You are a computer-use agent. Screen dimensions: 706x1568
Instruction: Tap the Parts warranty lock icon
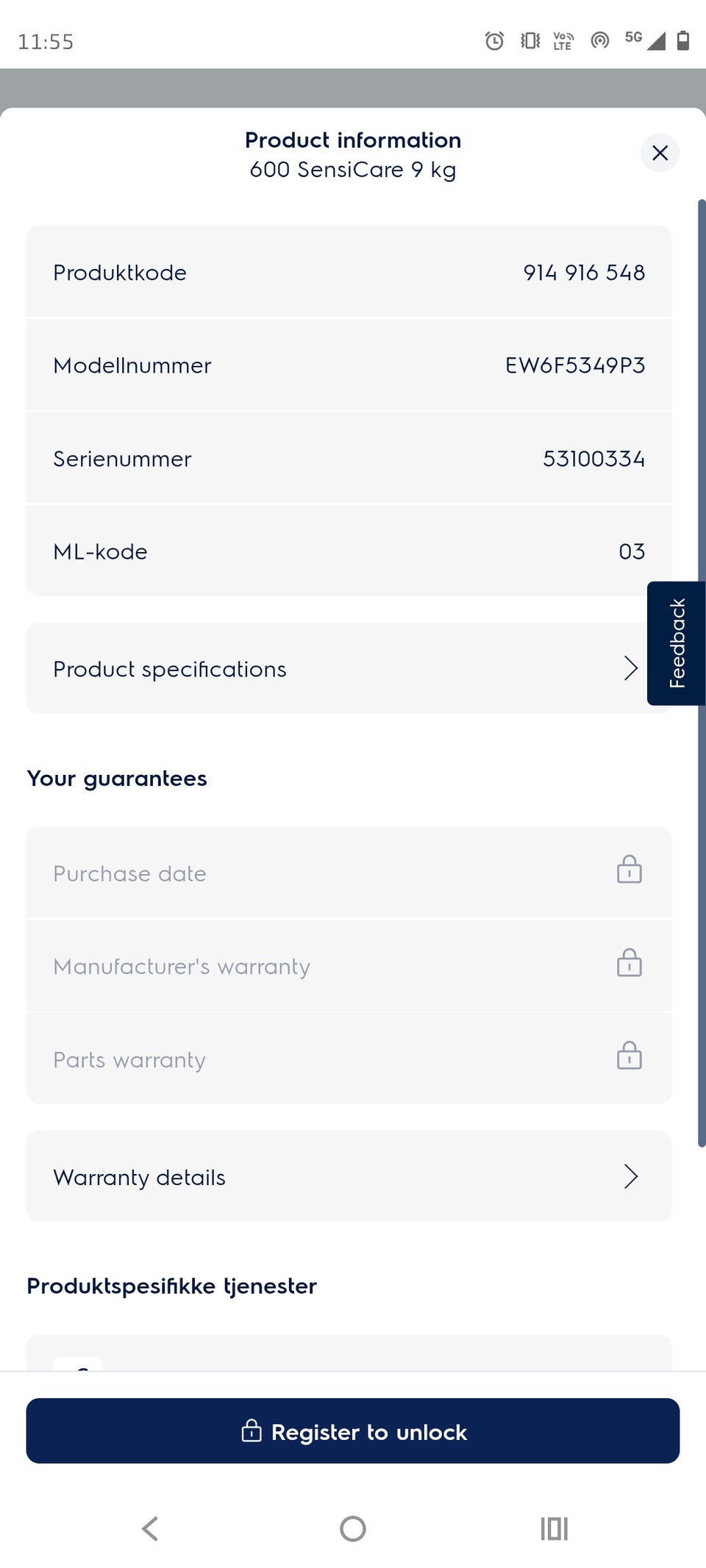click(629, 1056)
